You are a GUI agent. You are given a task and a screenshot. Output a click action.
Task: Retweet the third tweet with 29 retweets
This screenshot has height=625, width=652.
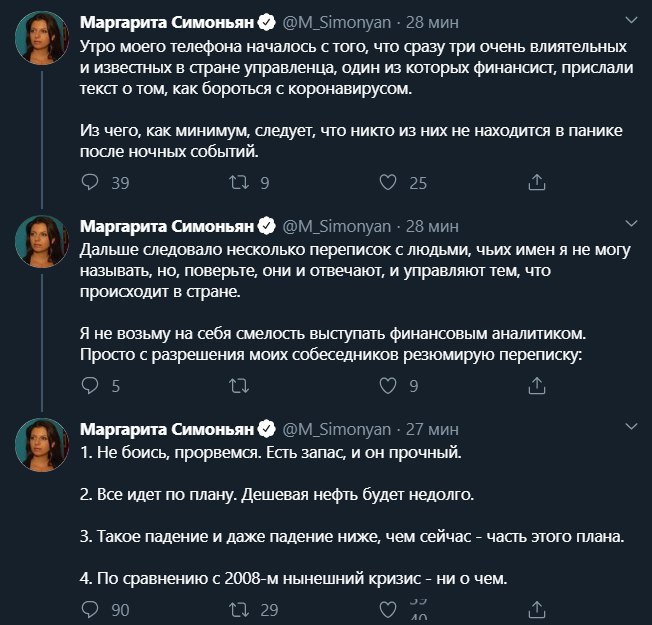(x=239, y=610)
